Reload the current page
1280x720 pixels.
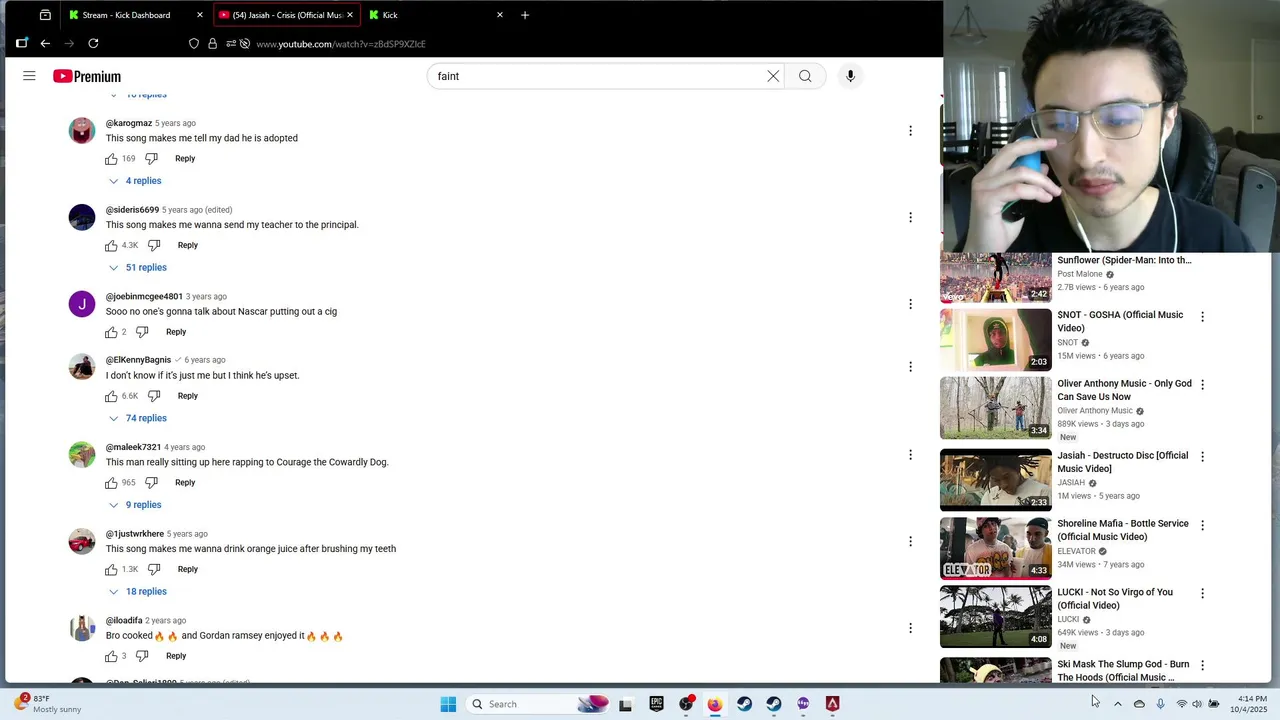point(93,43)
